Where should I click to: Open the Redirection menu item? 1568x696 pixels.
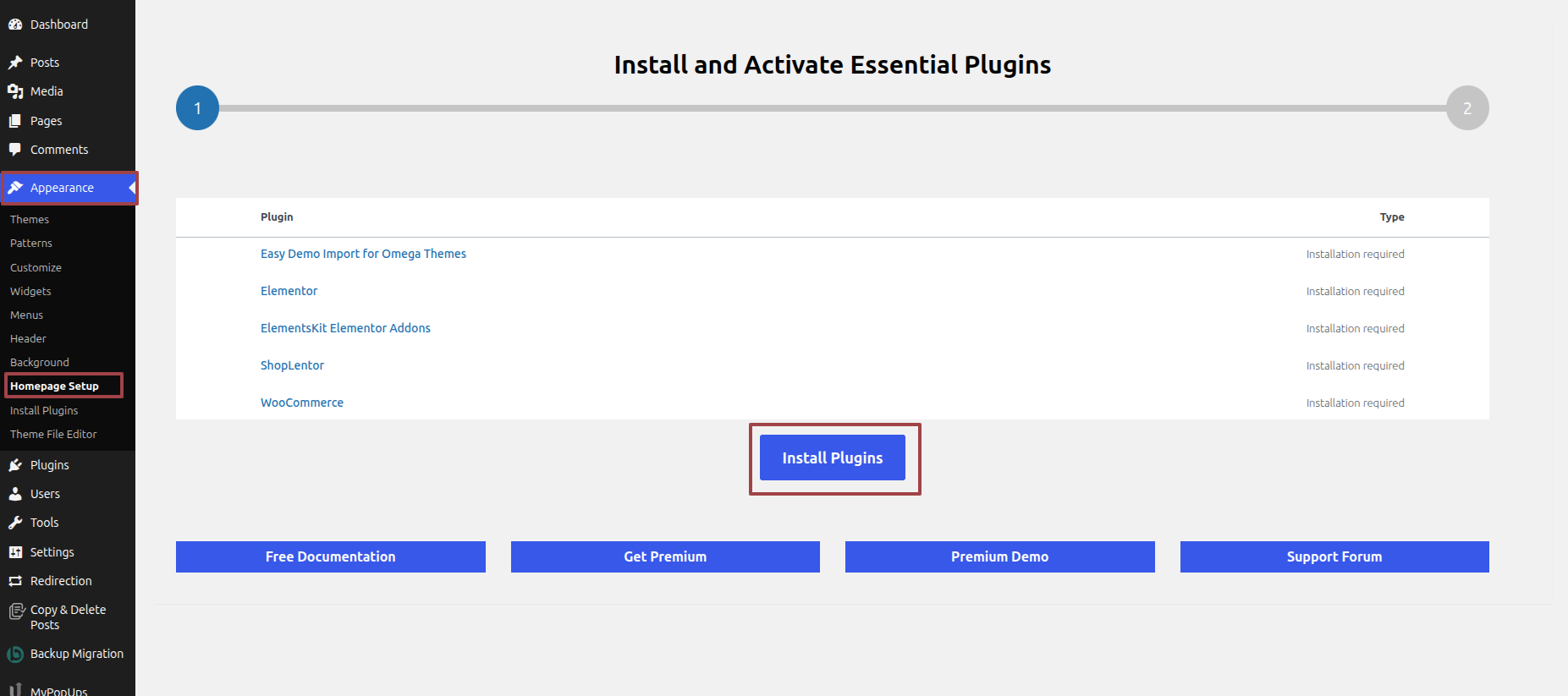61,581
